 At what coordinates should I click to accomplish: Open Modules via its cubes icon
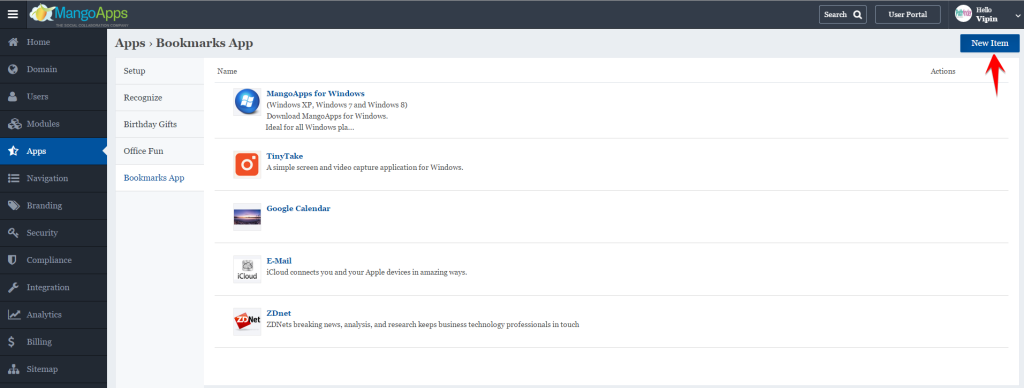tap(14, 123)
